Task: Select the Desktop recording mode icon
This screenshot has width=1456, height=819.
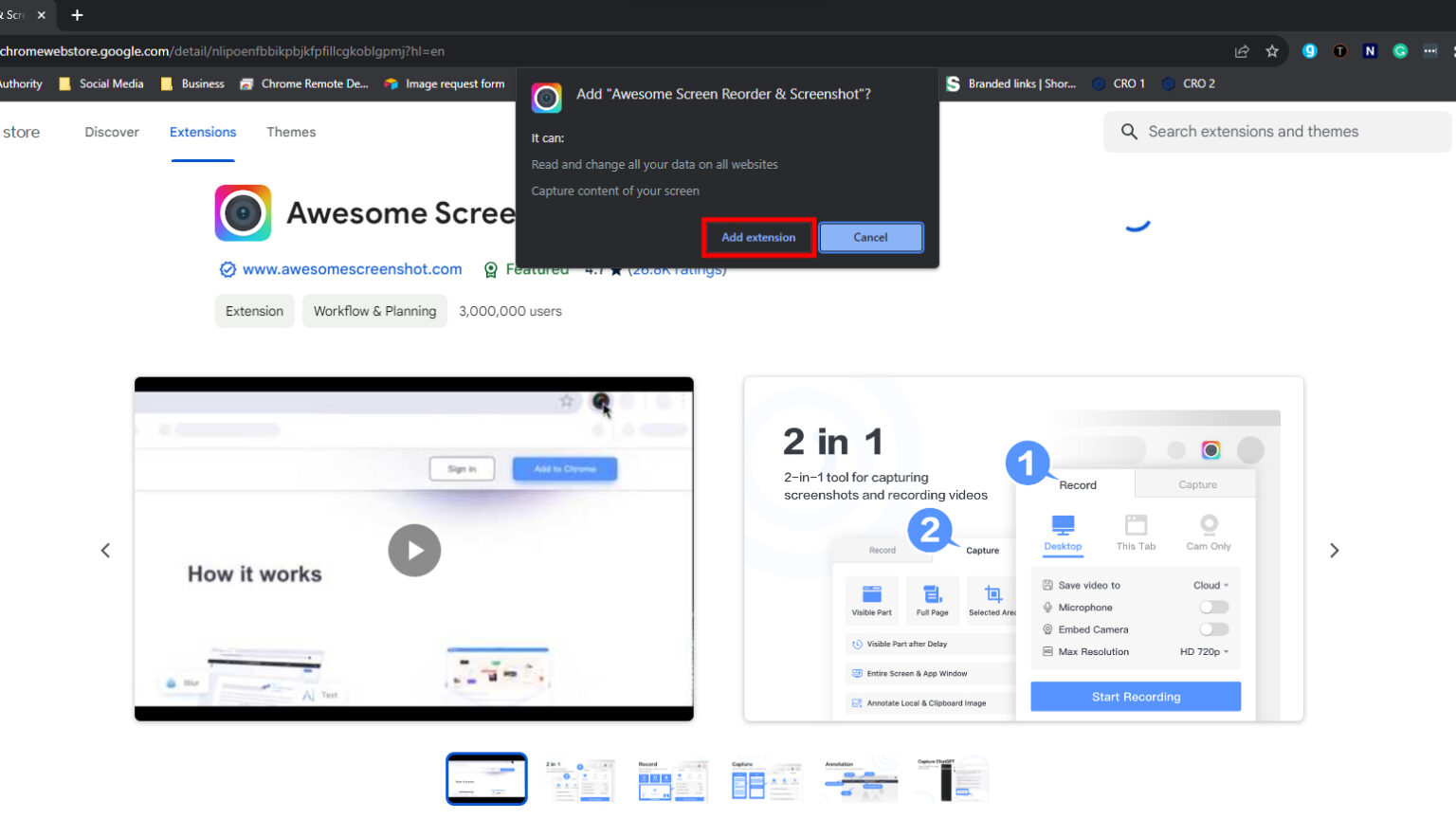Action: (1062, 528)
